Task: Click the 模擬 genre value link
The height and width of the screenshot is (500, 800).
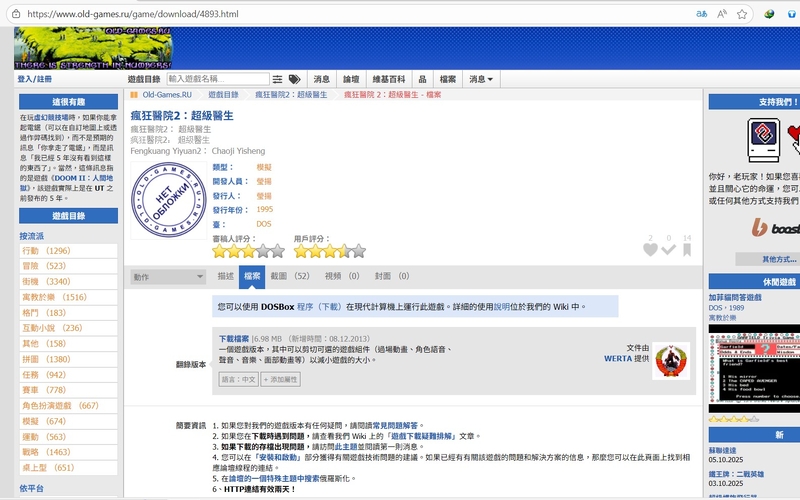Action: click(264, 167)
